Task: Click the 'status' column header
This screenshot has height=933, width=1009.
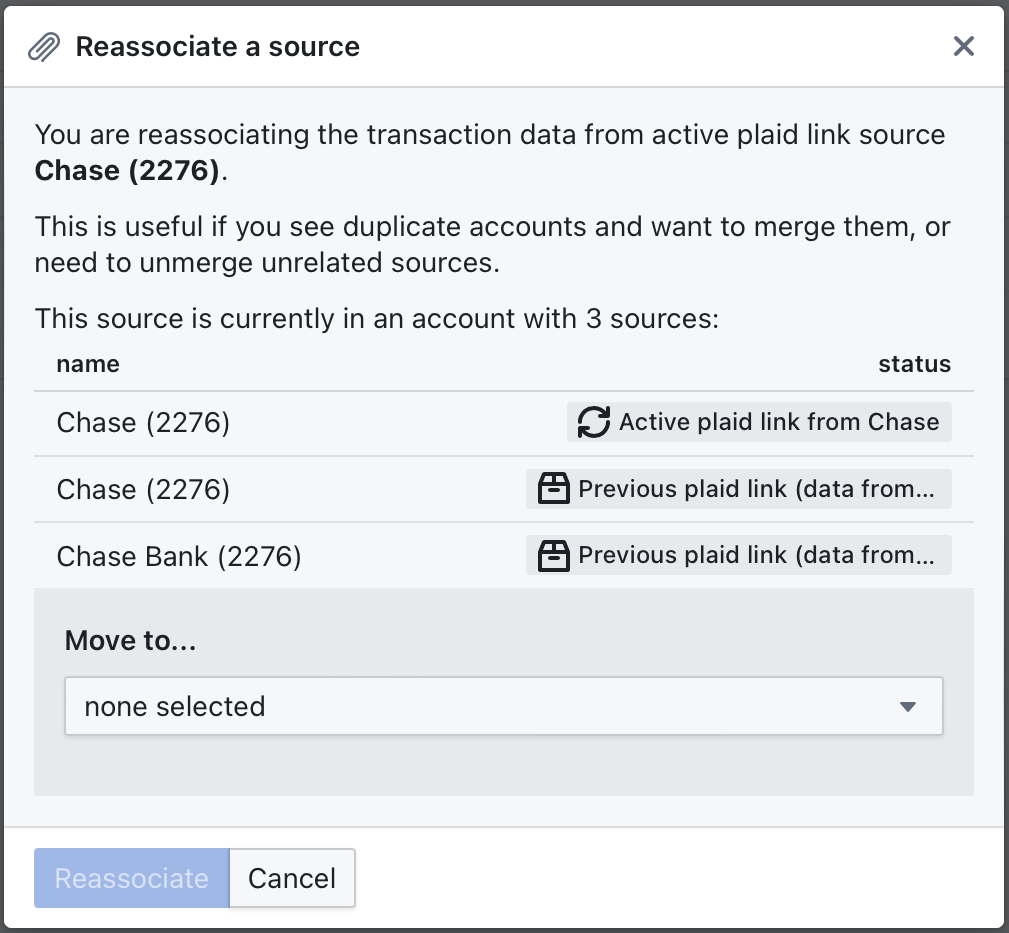Action: (914, 364)
